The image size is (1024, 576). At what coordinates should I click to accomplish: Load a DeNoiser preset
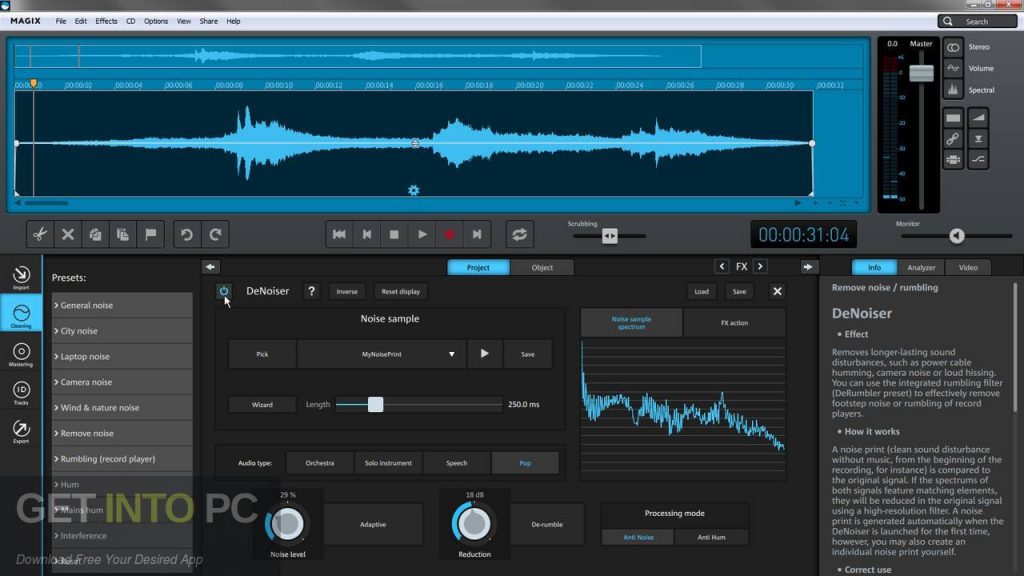(x=701, y=291)
